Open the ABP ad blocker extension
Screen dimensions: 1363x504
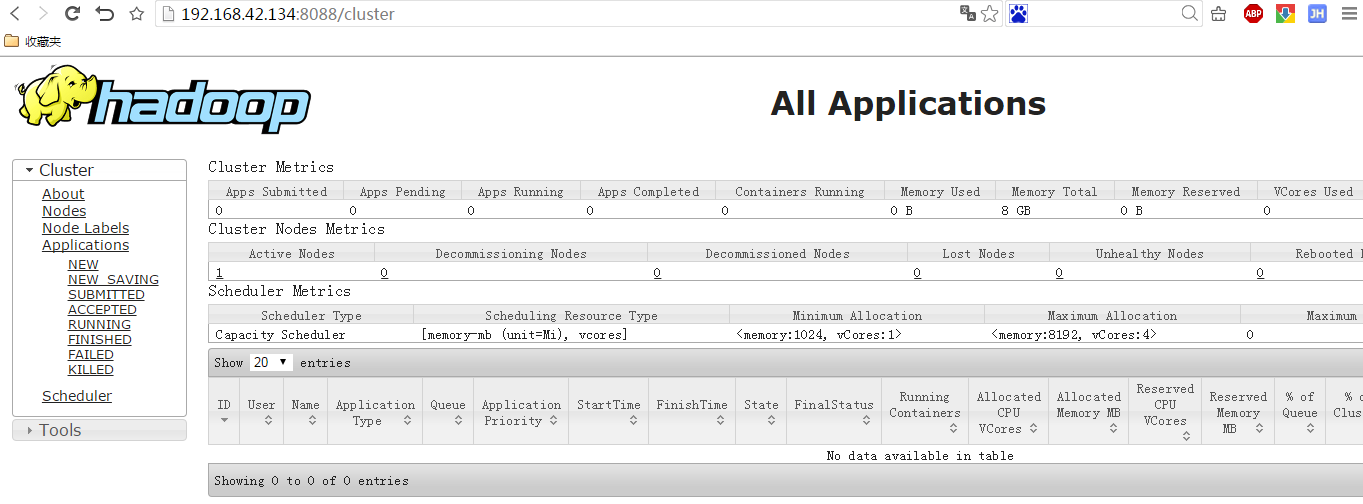(x=1253, y=14)
